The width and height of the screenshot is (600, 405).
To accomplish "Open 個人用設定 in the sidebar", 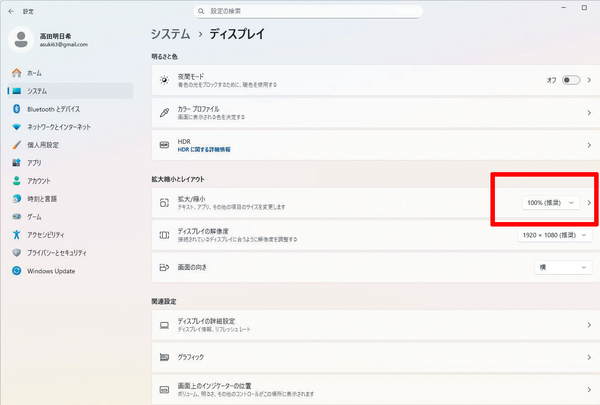I will click(70, 145).
